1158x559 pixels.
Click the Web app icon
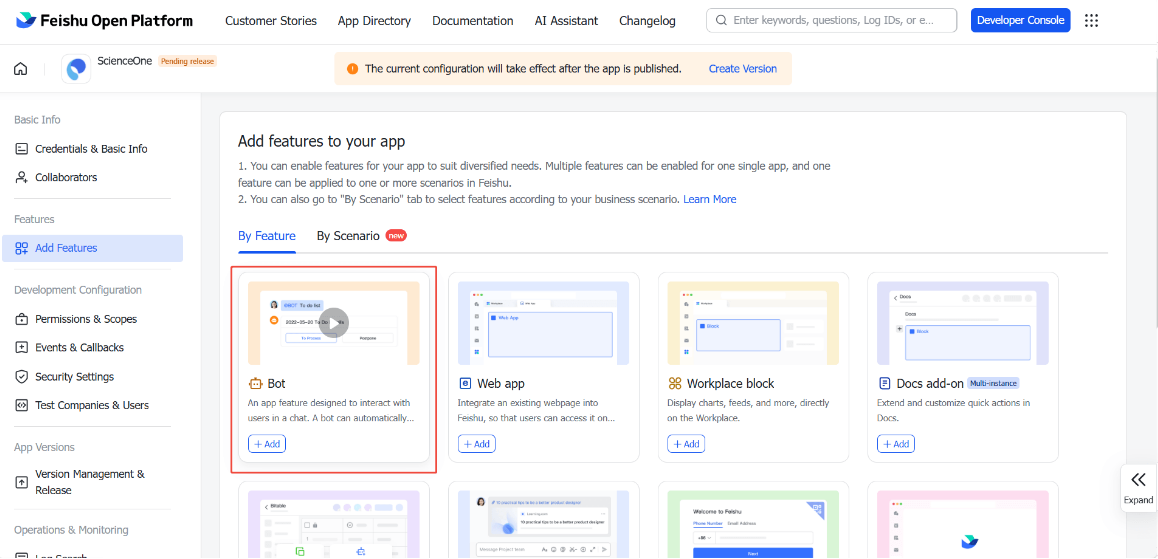click(465, 383)
